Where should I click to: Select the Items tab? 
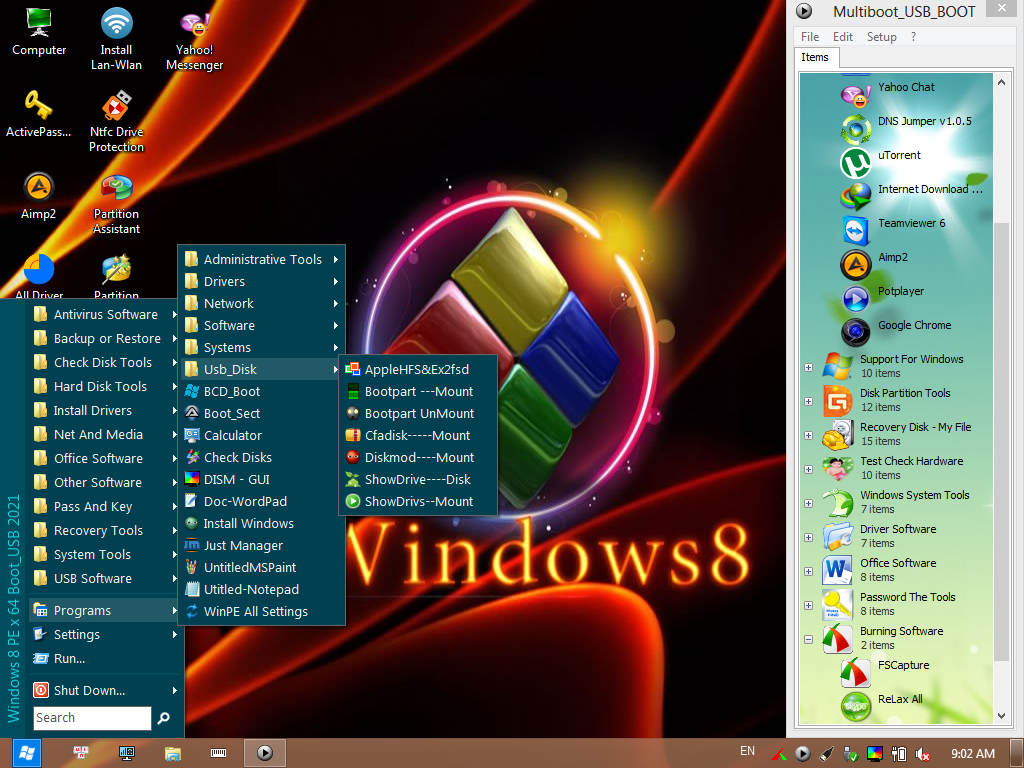[815, 57]
